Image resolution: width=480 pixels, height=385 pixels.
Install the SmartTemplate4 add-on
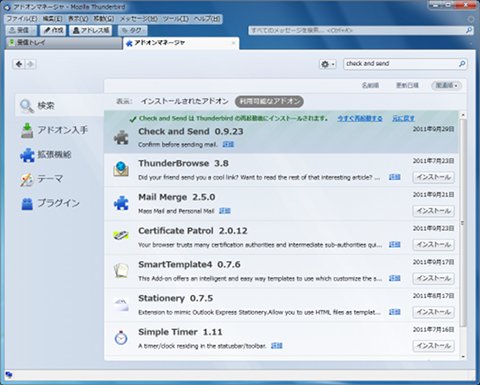tap(433, 278)
